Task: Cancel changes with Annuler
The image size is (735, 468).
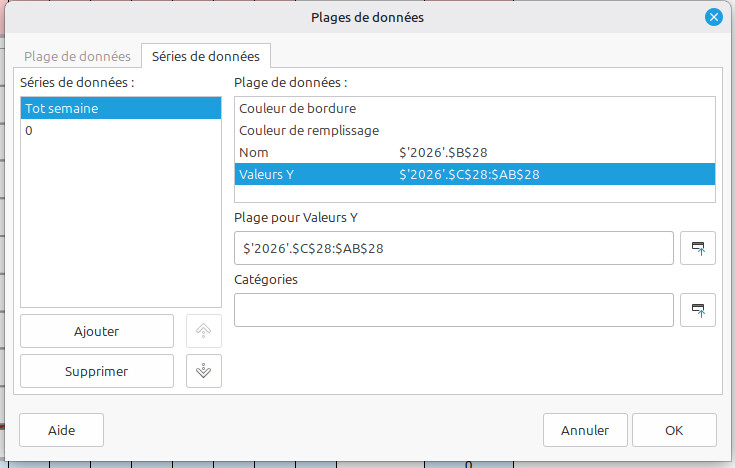Action: (585, 430)
